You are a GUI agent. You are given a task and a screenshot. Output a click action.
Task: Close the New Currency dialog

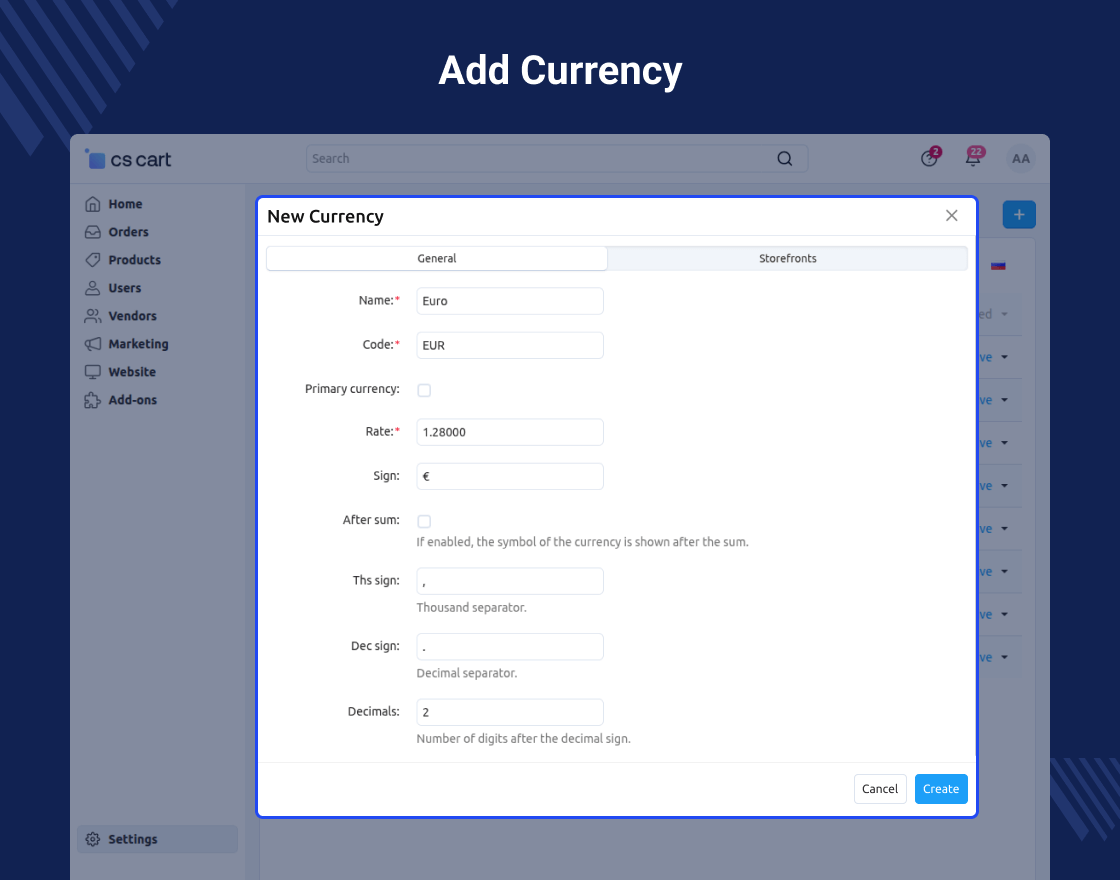952,216
